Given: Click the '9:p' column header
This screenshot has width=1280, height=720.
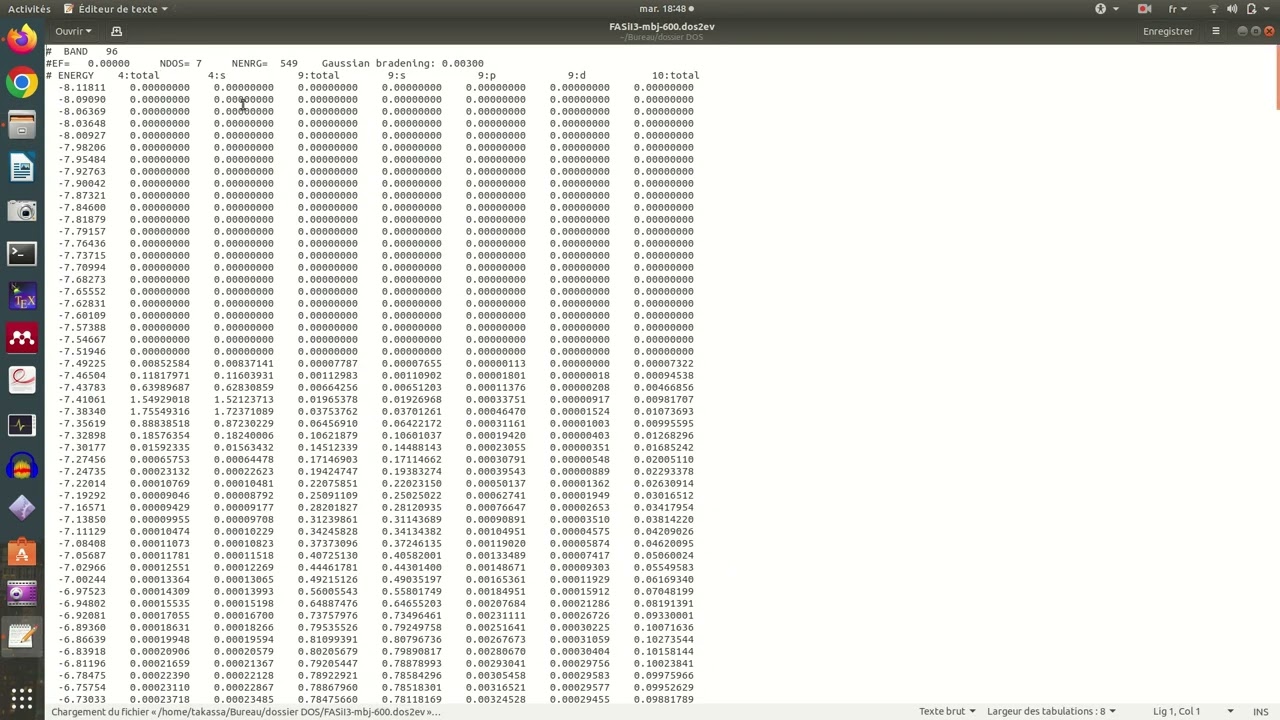Looking at the screenshot, I should pos(486,75).
